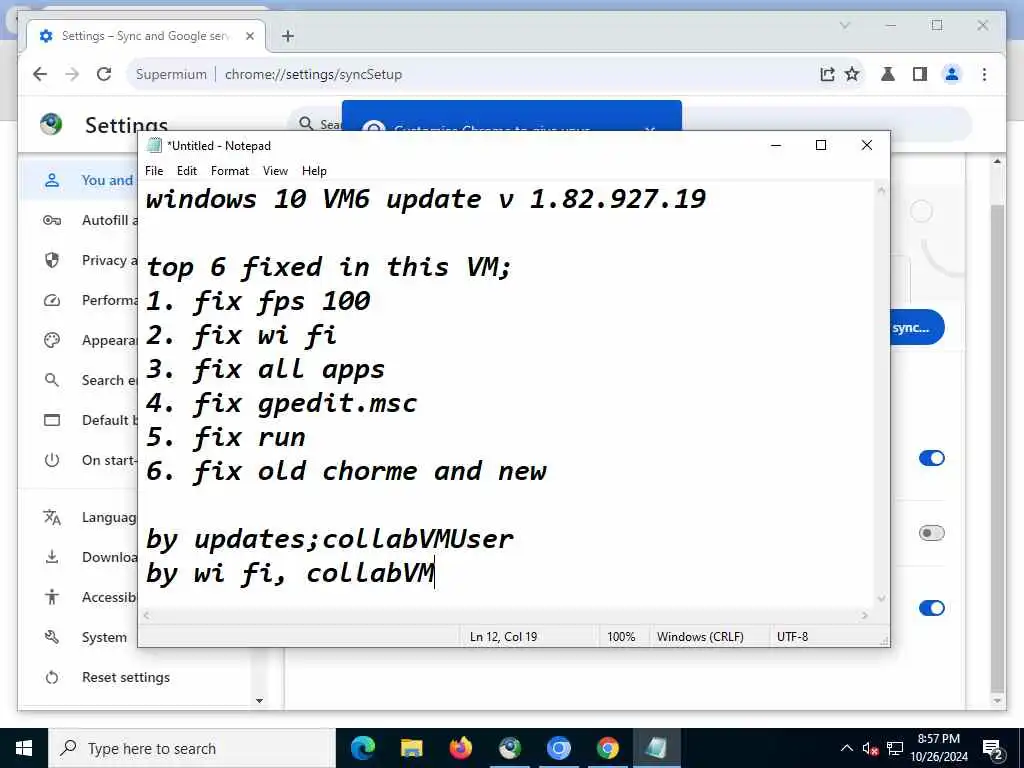Click the muted volume tray icon
Viewport: 1024px width, 768px height.
pyautogui.click(x=870, y=748)
